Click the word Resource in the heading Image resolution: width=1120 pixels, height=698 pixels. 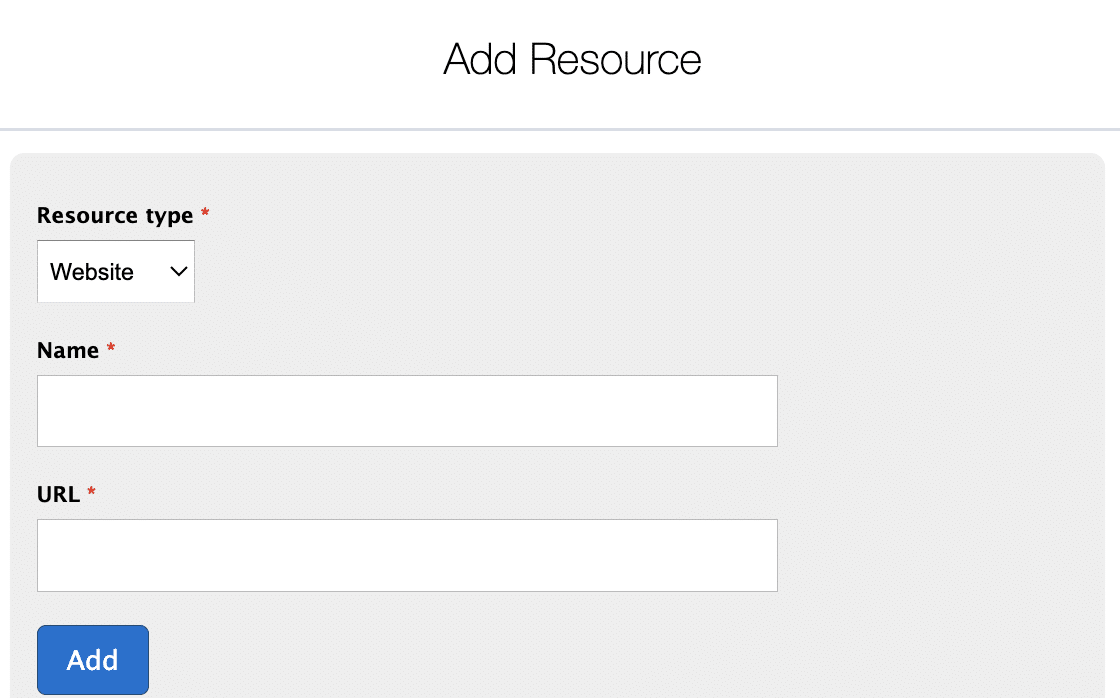(x=615, y=60)
